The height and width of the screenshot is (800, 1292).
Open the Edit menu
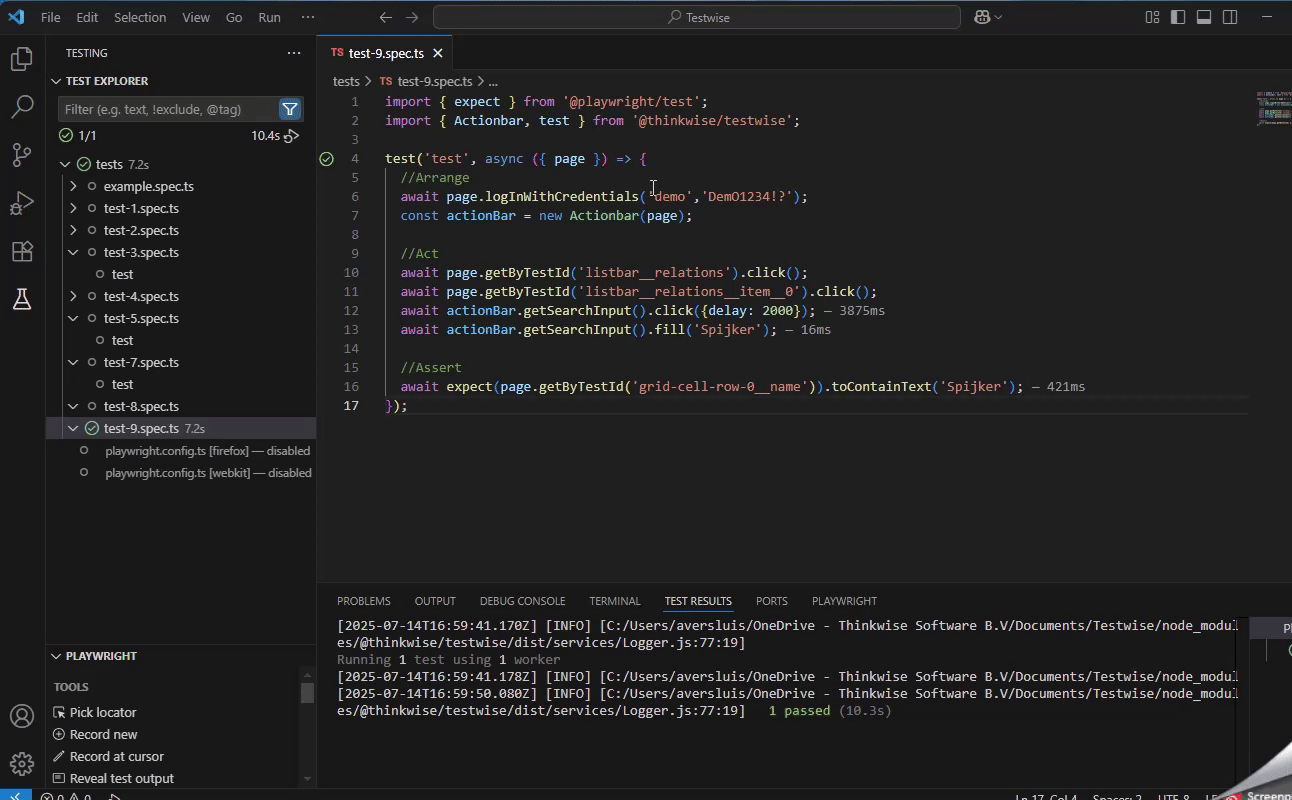click(87, 17)
